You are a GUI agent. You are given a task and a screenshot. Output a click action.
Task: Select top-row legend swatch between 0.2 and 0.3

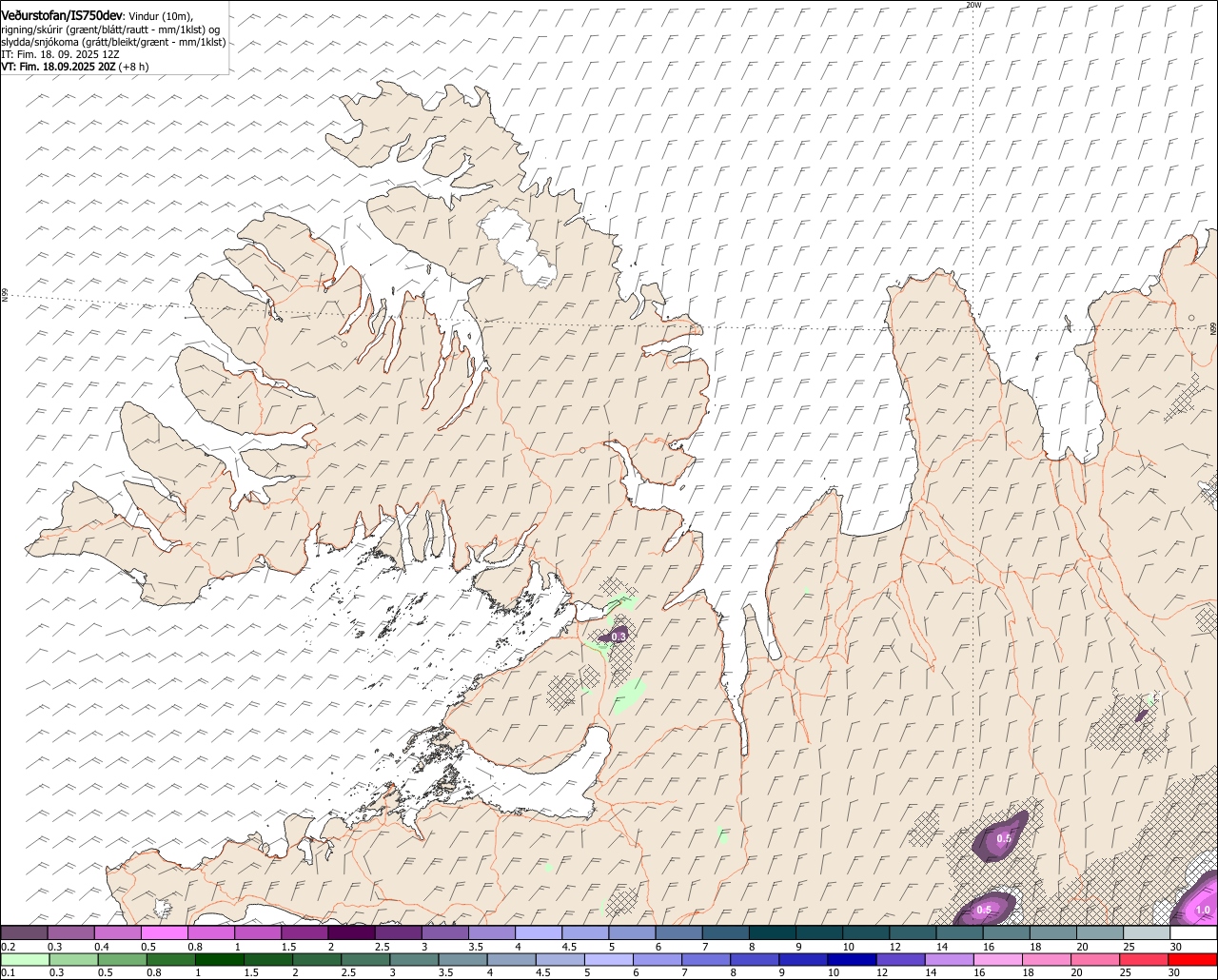(x=24, y=932)
